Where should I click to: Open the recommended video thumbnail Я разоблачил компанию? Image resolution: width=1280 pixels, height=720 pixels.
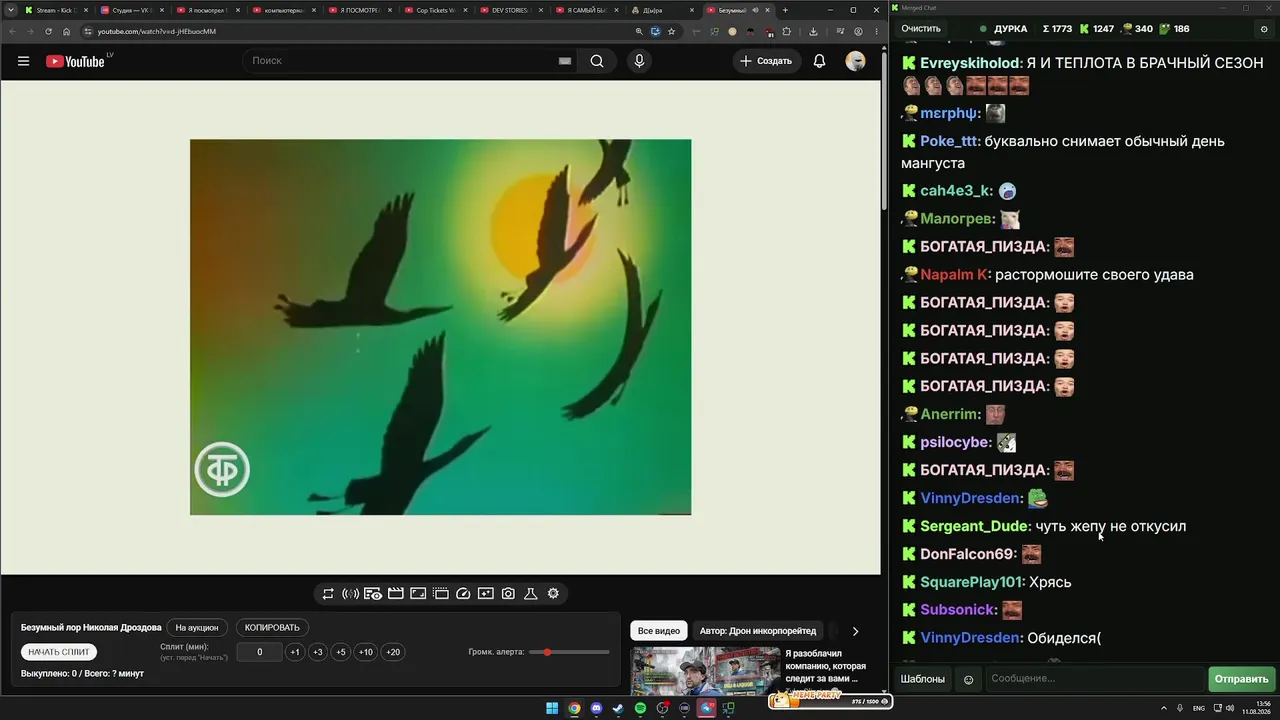(x=705, y=671)
